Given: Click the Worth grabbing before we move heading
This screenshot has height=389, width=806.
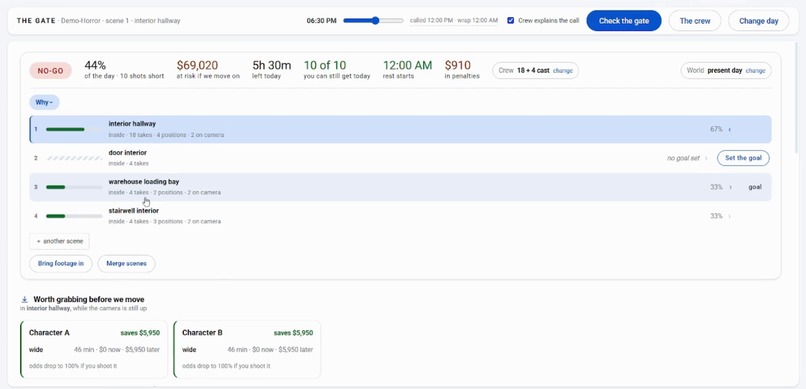Looking at the screenshot, I should (89, 299).
